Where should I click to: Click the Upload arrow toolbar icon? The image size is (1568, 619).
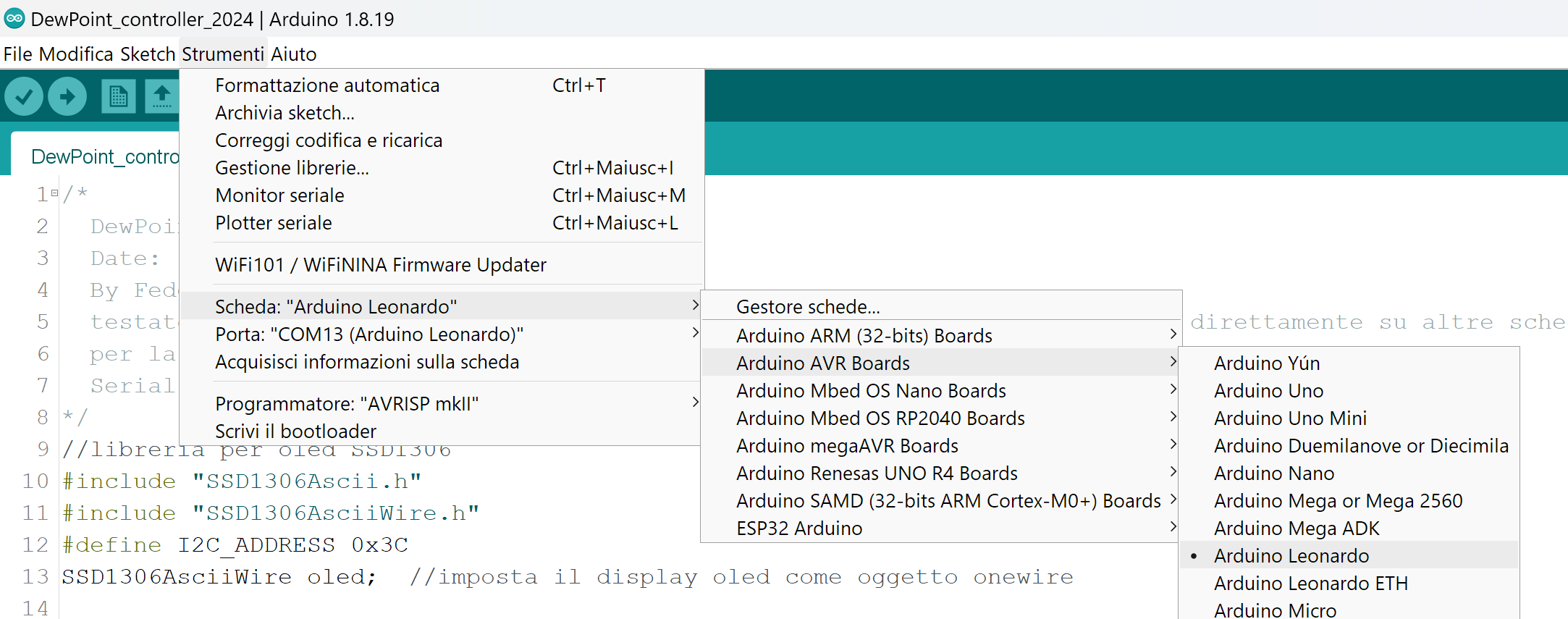pyautogui.click(x=67, y=96)
